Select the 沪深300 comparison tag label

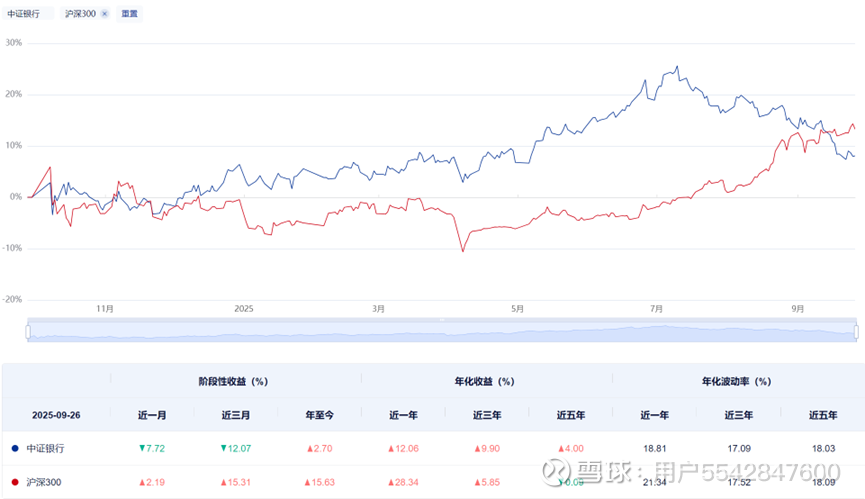pyautogui.click(x=80, y=14)
